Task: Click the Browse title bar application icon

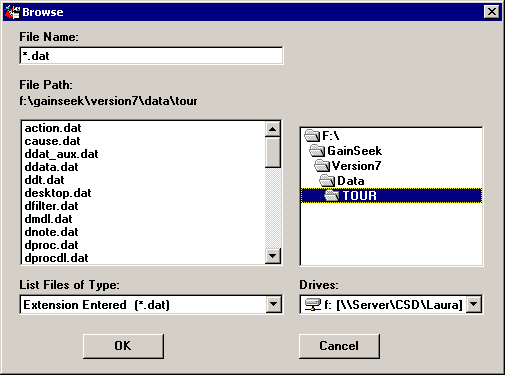Action: (x=12, y=12)
